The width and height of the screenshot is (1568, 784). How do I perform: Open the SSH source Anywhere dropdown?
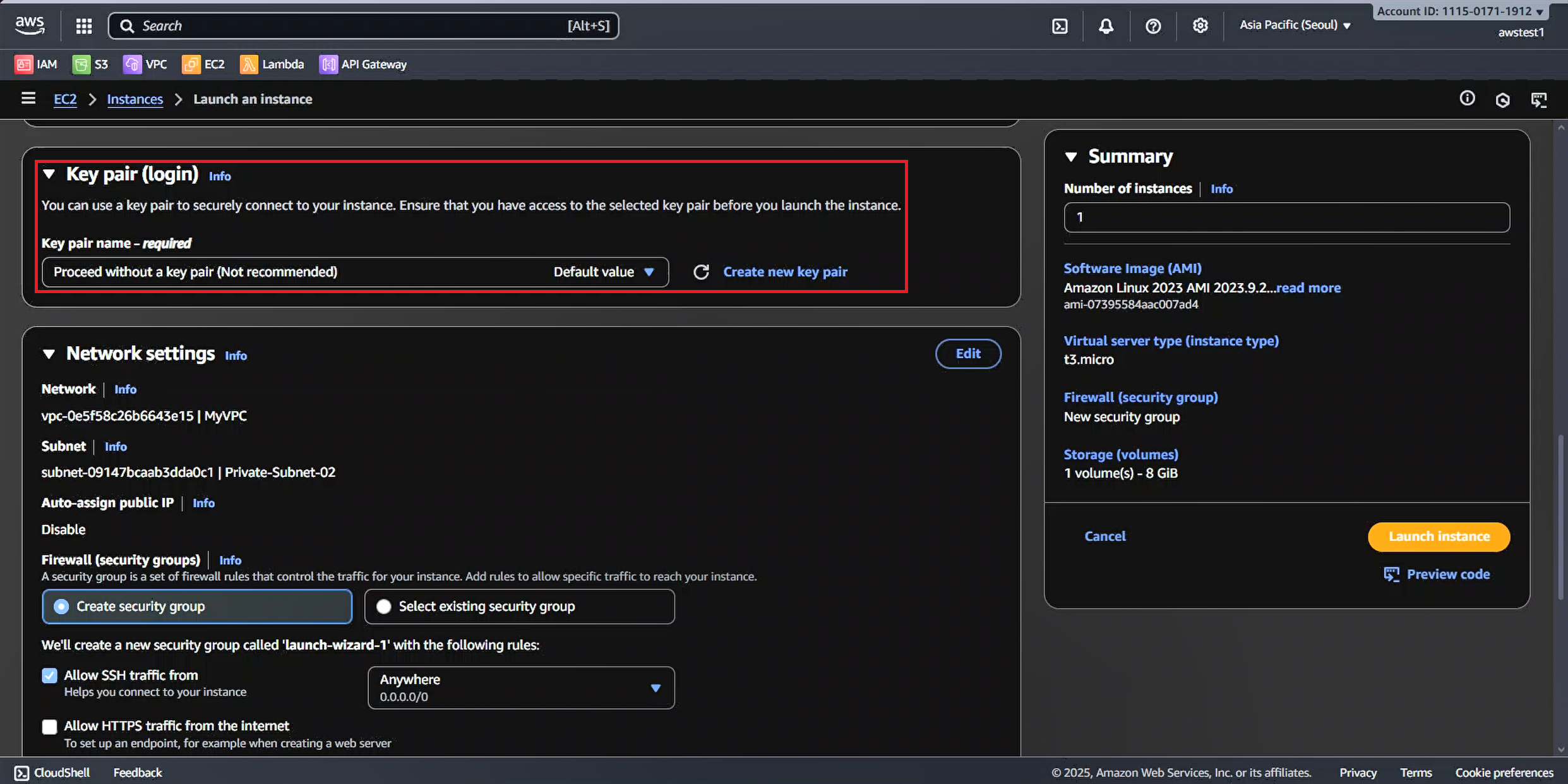click(520, 687)
